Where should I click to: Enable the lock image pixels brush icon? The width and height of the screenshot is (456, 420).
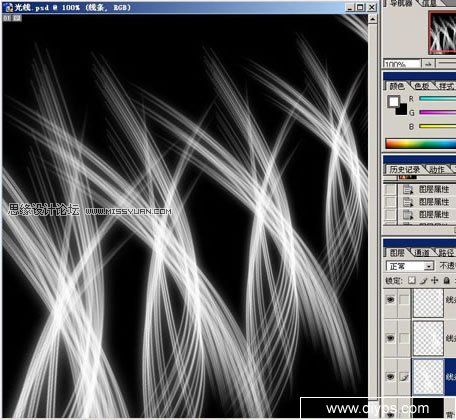424,280
